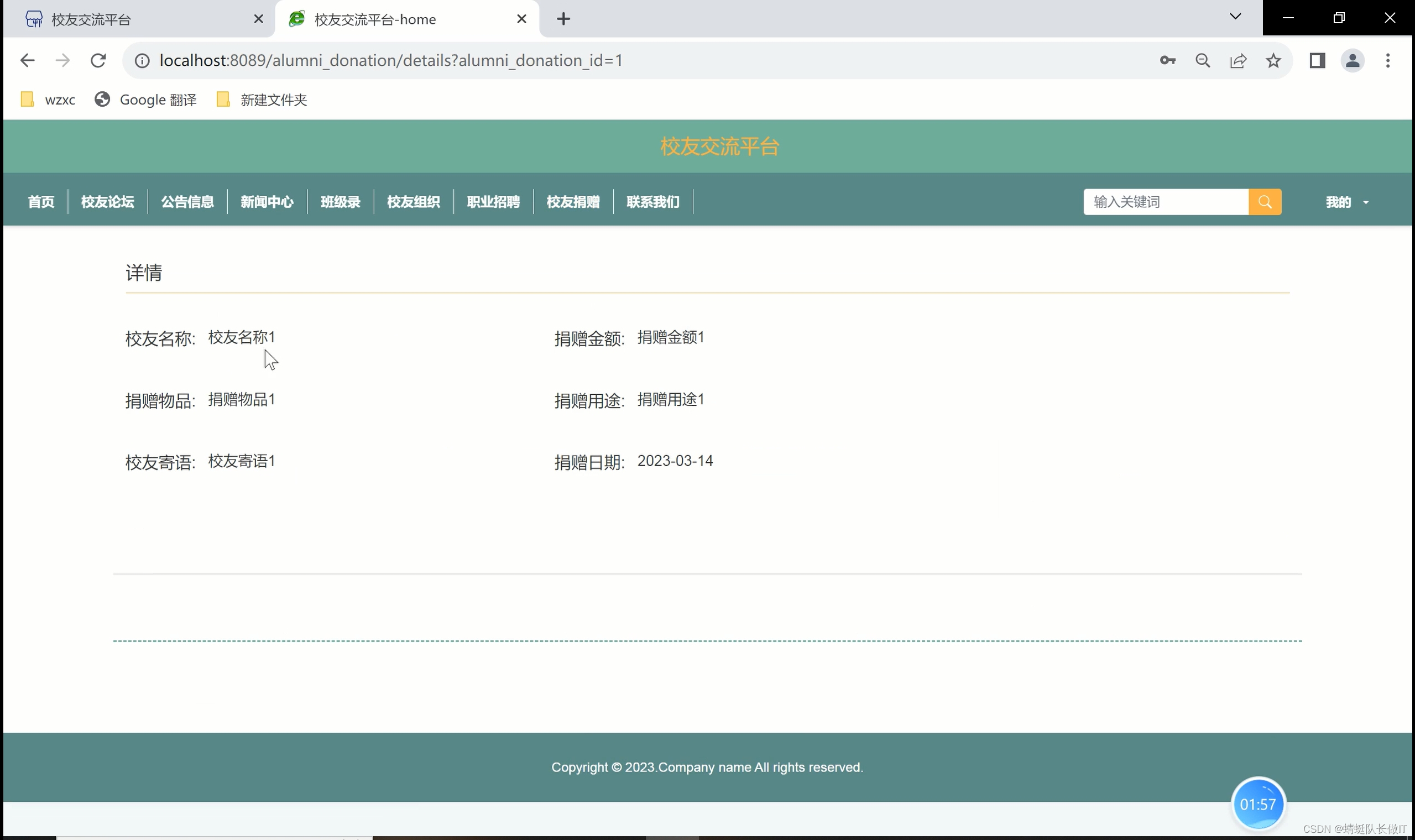Select the 校友捐赠 navigation item
Screen dimensions: 1415x840
click(573, 201)
